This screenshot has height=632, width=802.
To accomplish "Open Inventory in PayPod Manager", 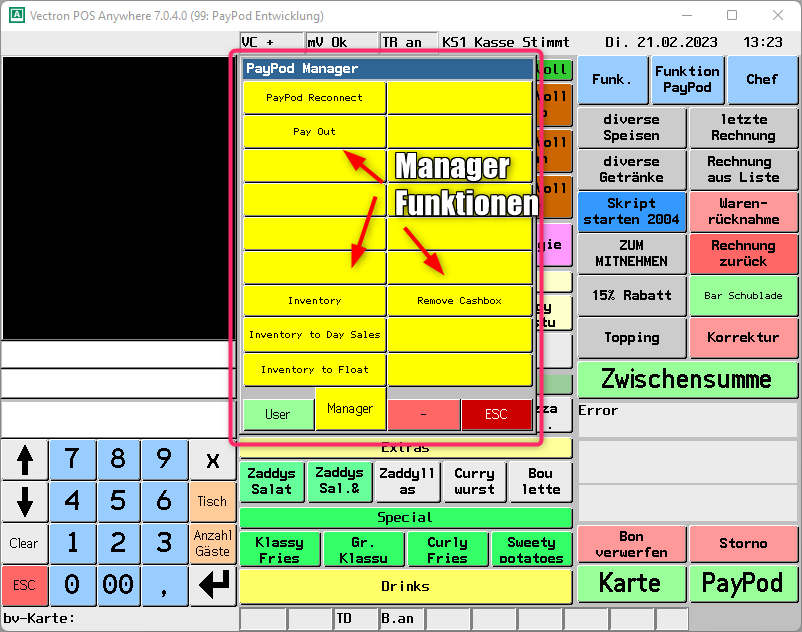I will pos(314,301).
